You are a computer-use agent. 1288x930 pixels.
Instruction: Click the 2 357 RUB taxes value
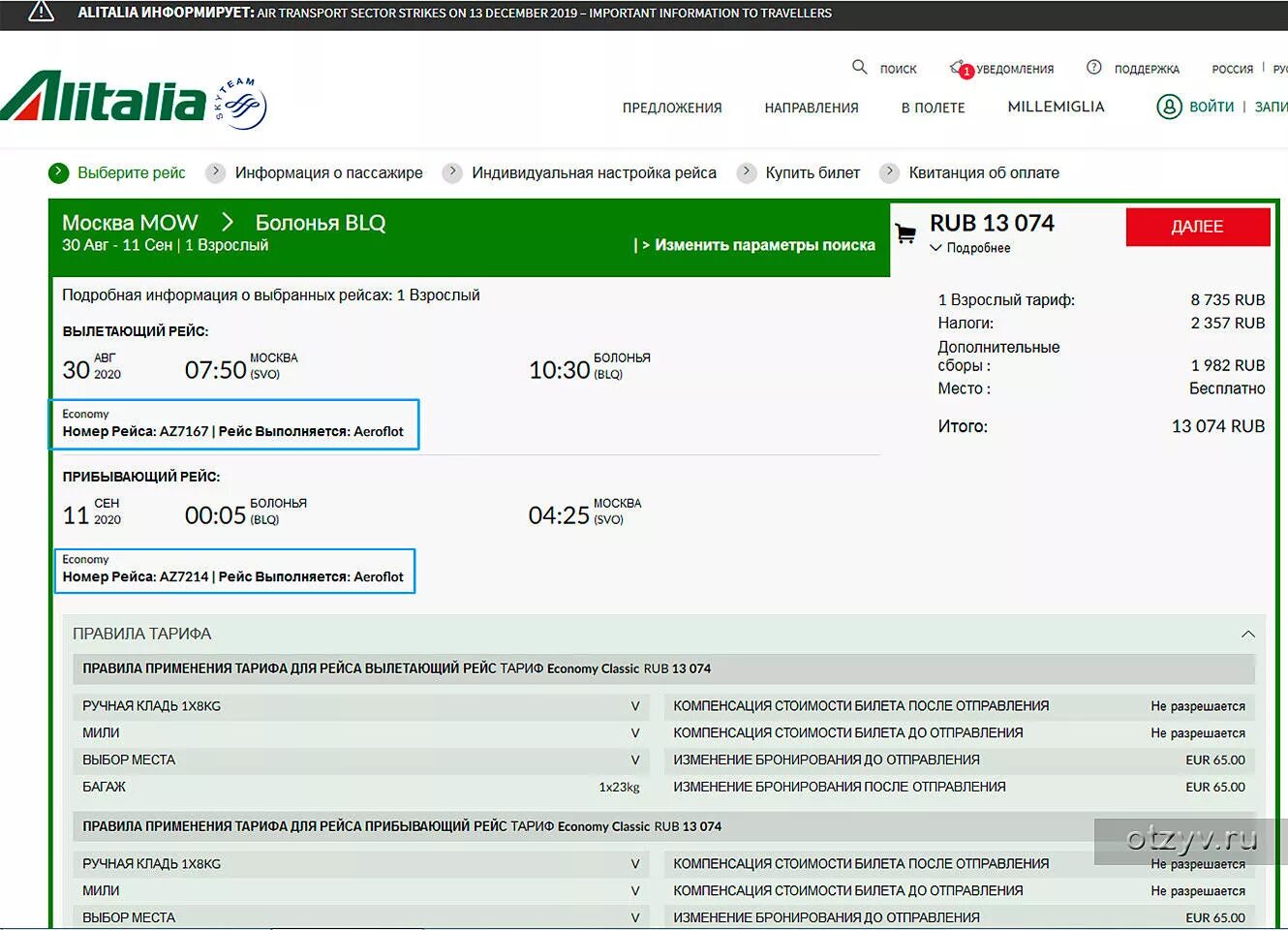(1228, 324)
